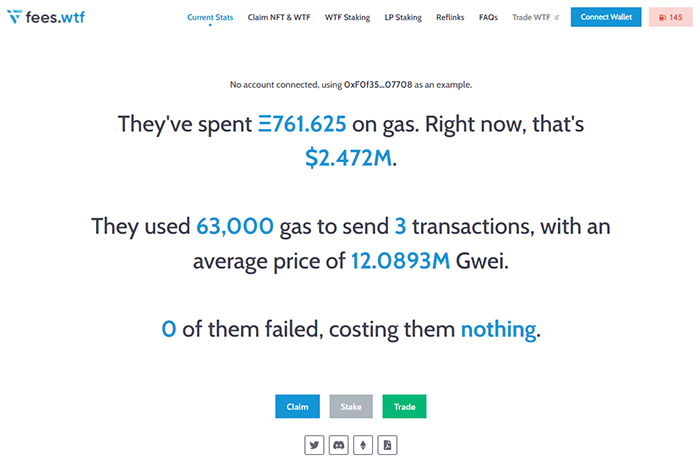This screenshot has height=467, width=700.
Task: Select the example address 0xF0f35...07708
Action: pos(378,84)
